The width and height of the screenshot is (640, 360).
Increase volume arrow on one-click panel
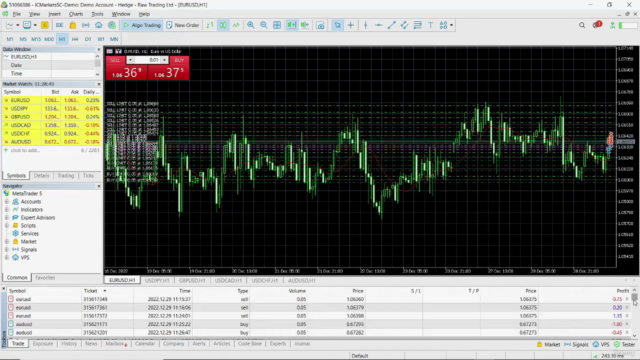[x=164, y=60]
